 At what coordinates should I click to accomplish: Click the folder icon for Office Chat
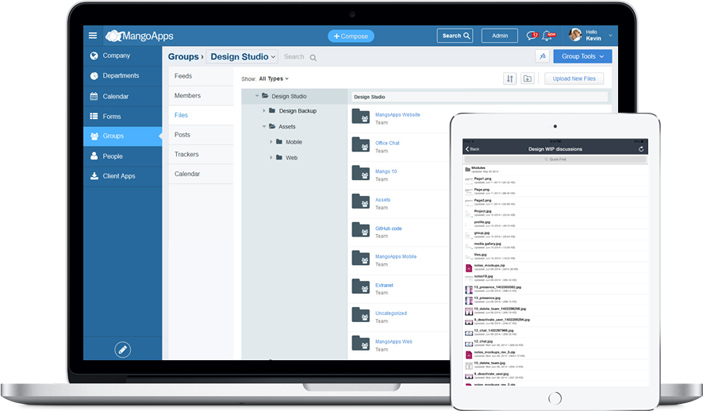pyautogui.click(x=361, y=145)
